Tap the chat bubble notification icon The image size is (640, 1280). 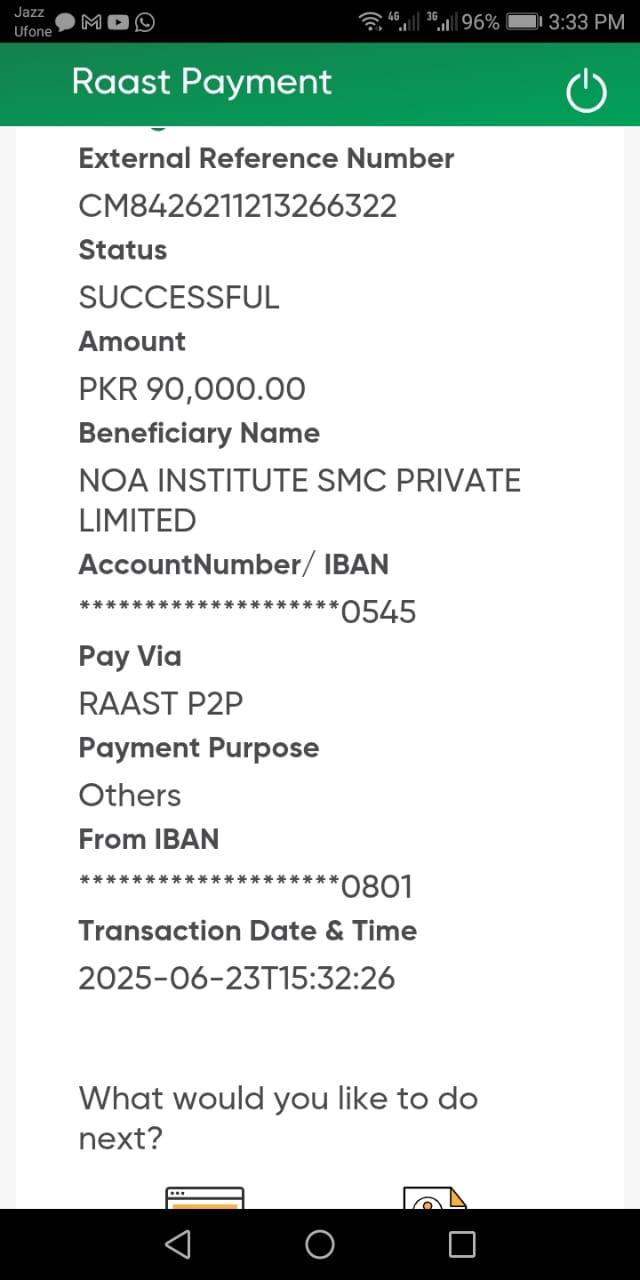coord(66,22)
